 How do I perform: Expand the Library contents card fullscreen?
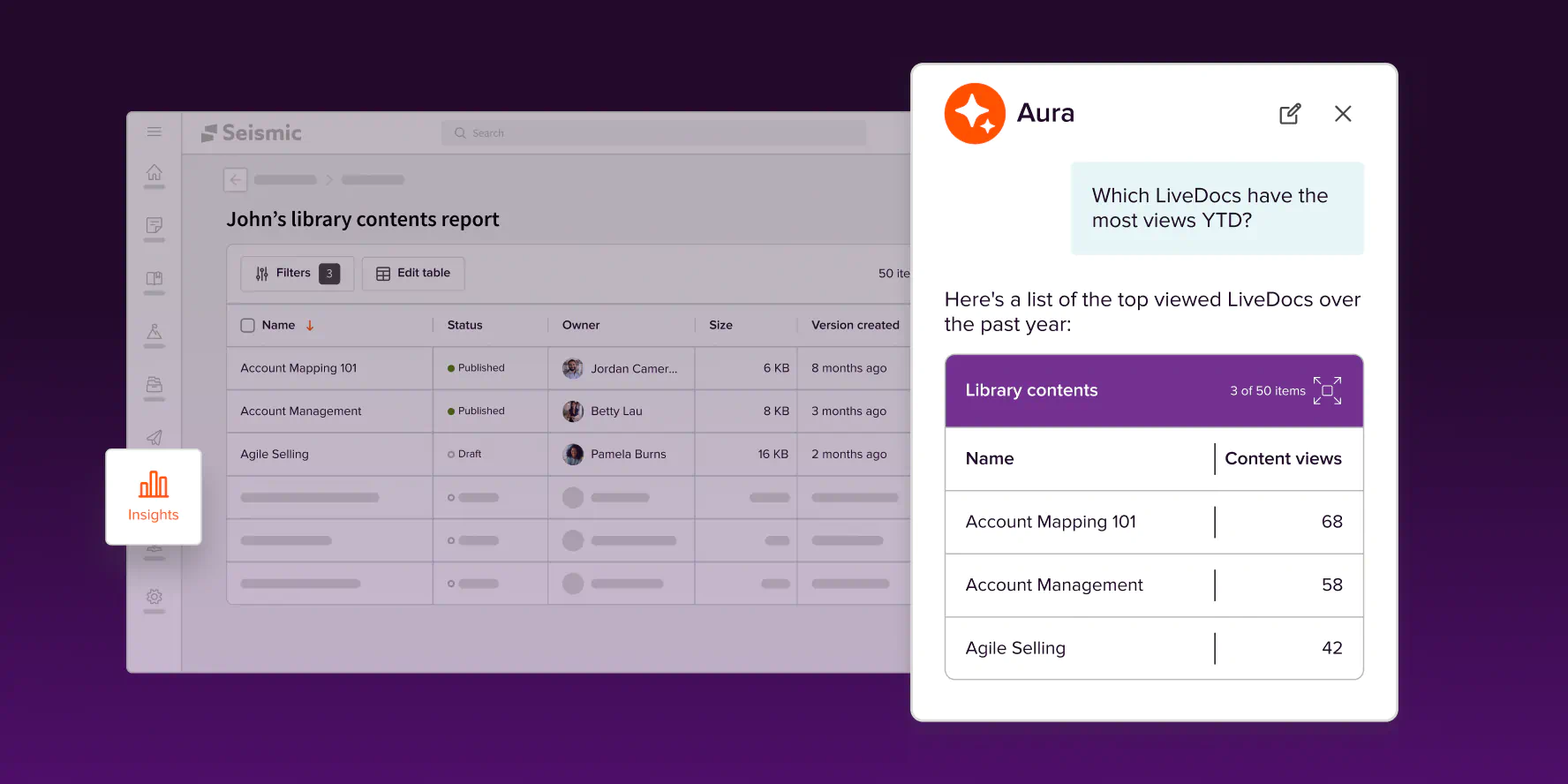(1327, 390)
